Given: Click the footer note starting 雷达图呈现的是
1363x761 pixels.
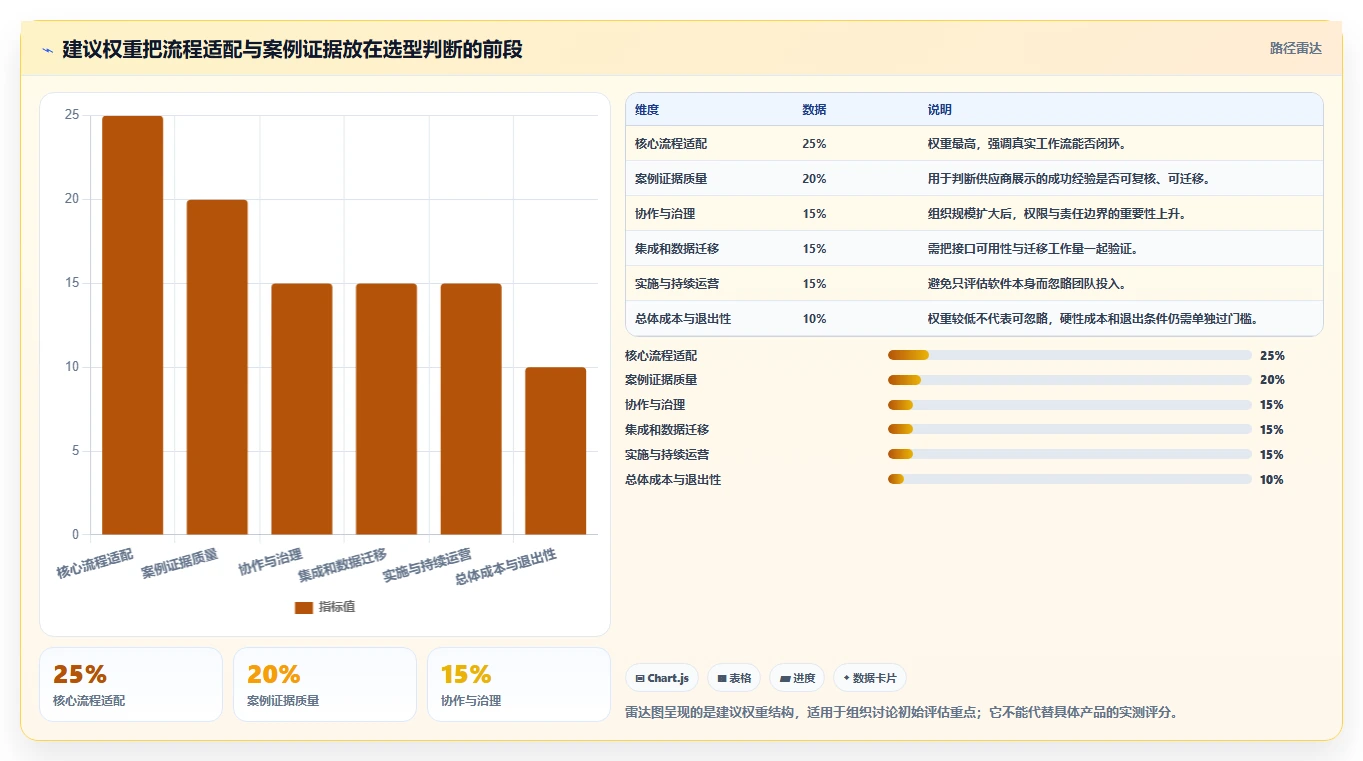Looking at the screenshot, I should point(902,713).
